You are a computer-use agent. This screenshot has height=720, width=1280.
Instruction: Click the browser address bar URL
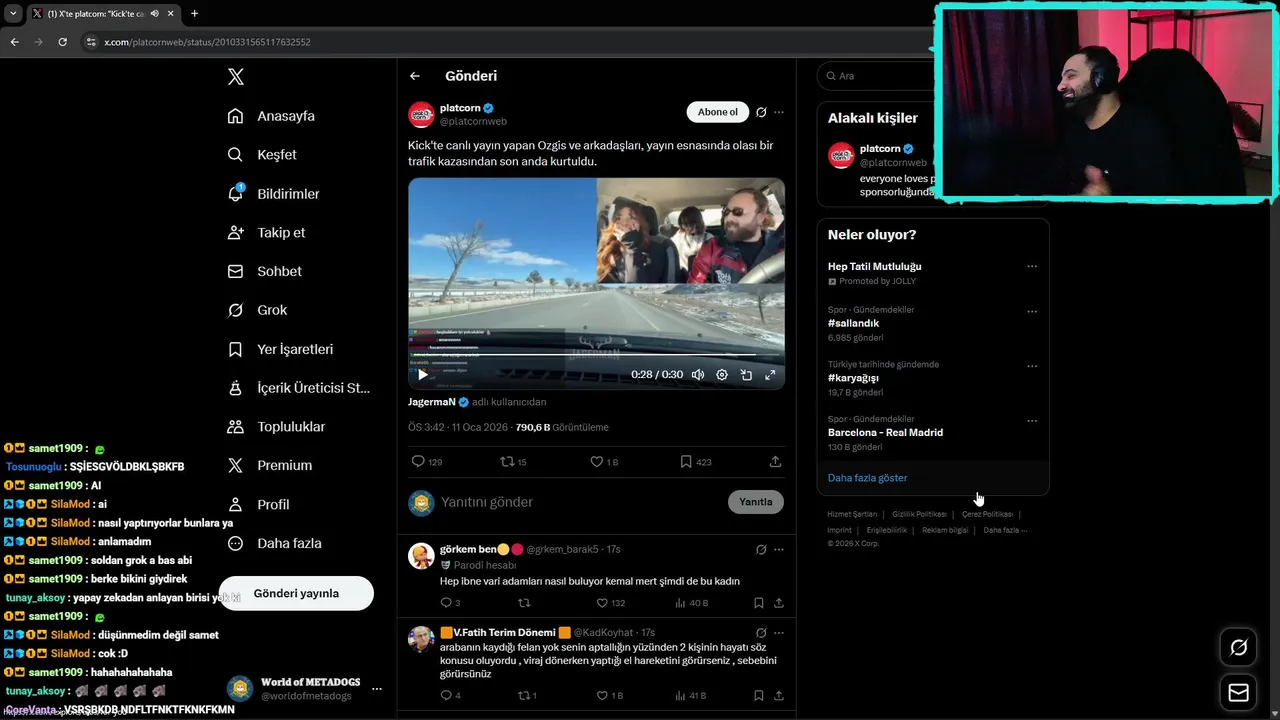tap(207, 42)
